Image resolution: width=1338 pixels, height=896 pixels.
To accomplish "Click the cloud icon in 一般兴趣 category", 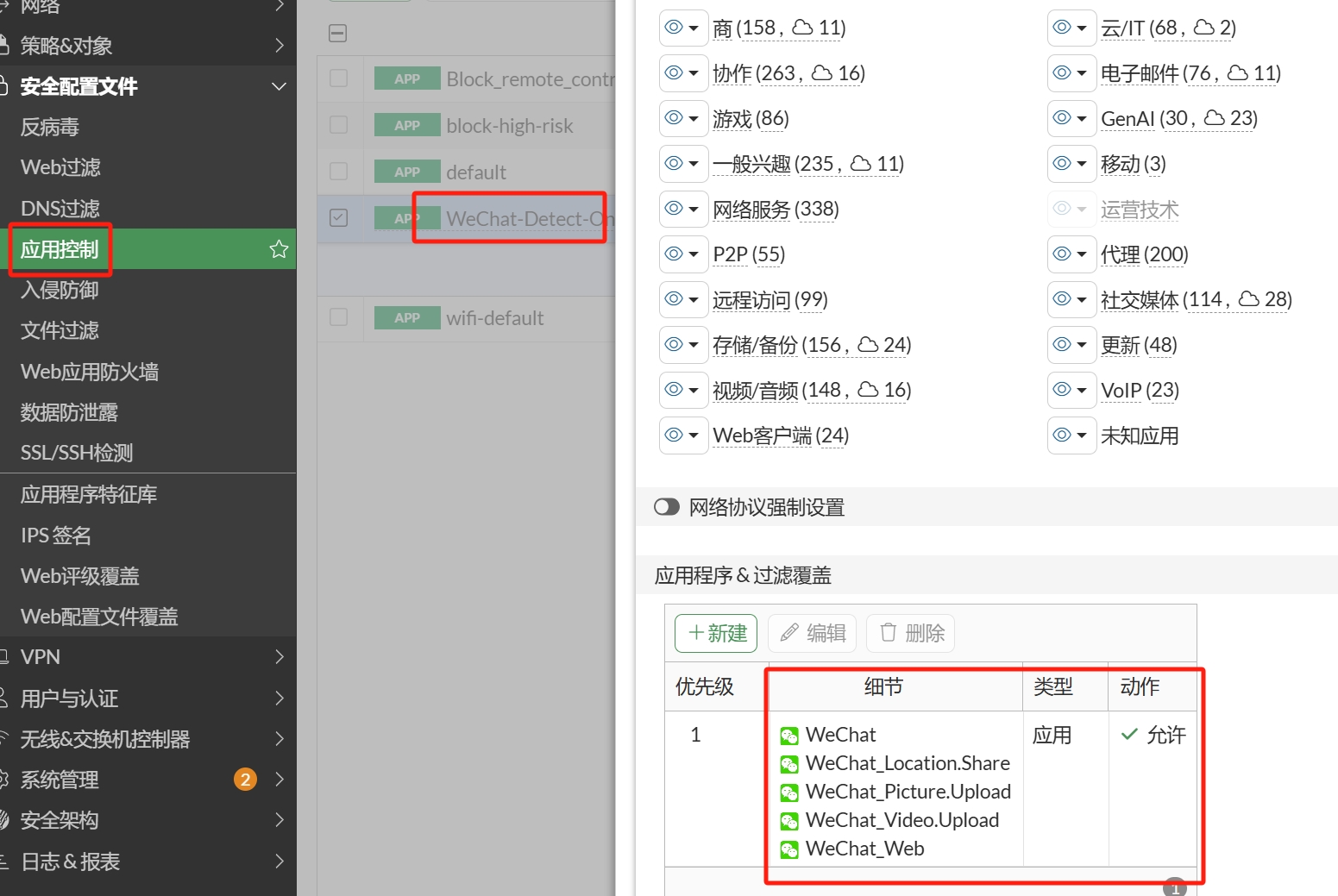I will point(861,163).
